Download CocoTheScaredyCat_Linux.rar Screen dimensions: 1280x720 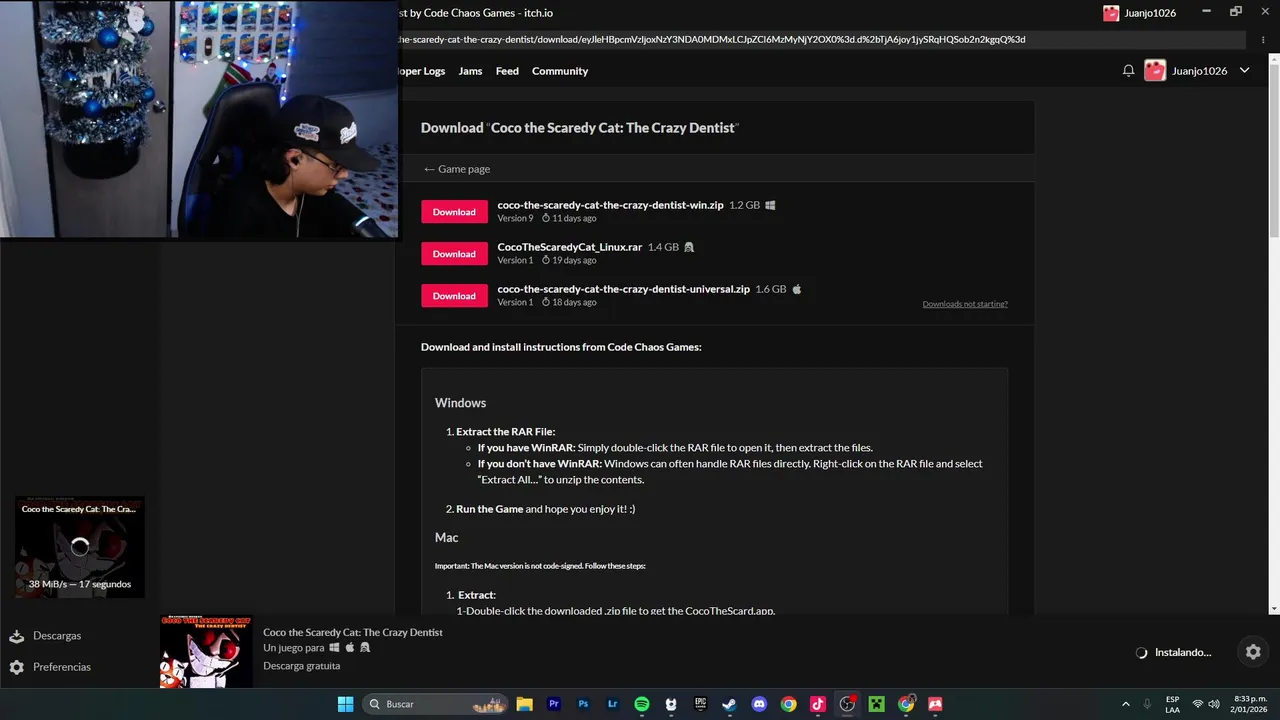click(x=454, y=254)
